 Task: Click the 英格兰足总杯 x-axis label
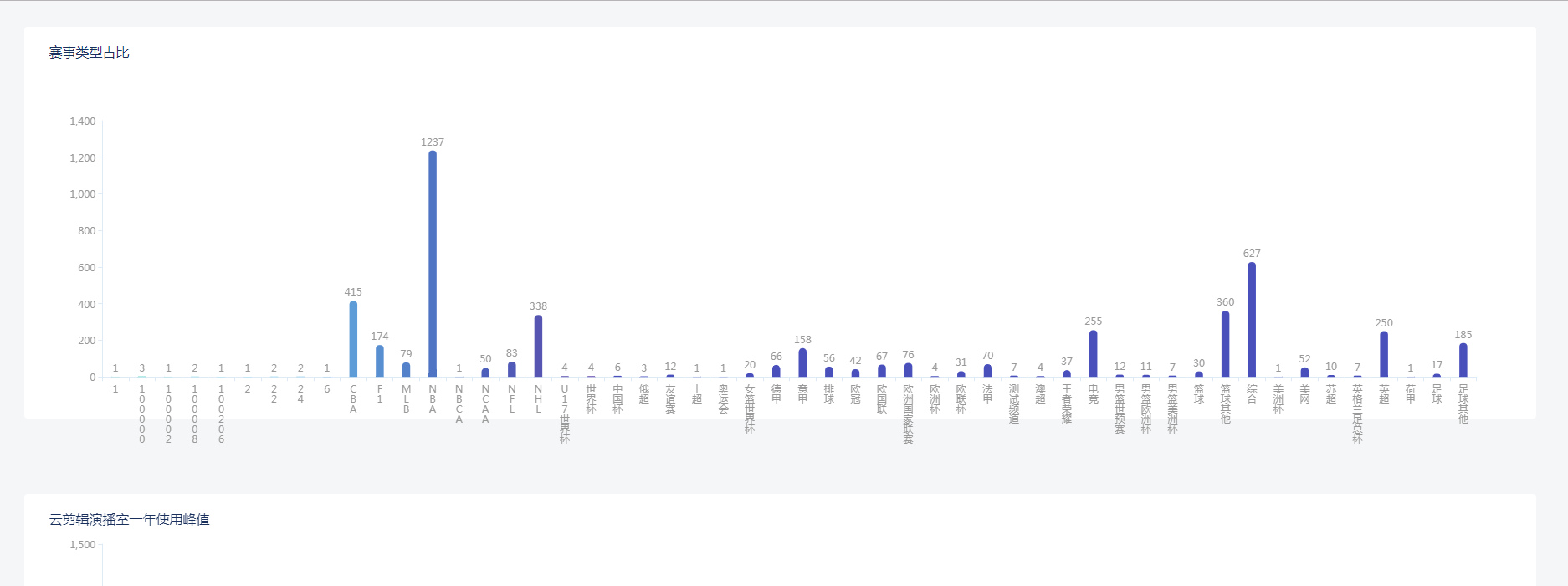[x=1357, y=414]
